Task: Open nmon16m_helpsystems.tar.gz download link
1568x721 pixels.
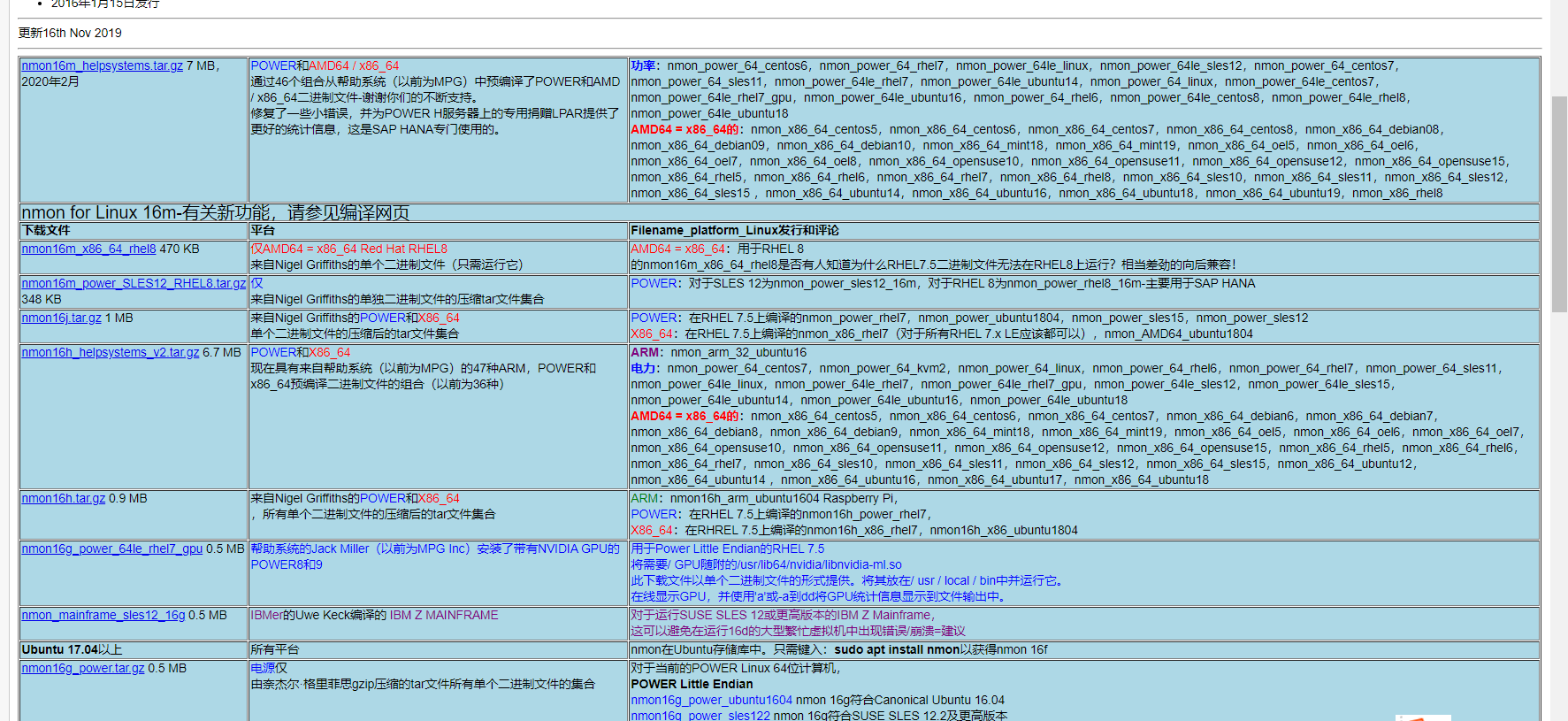Action: point(102,65)
